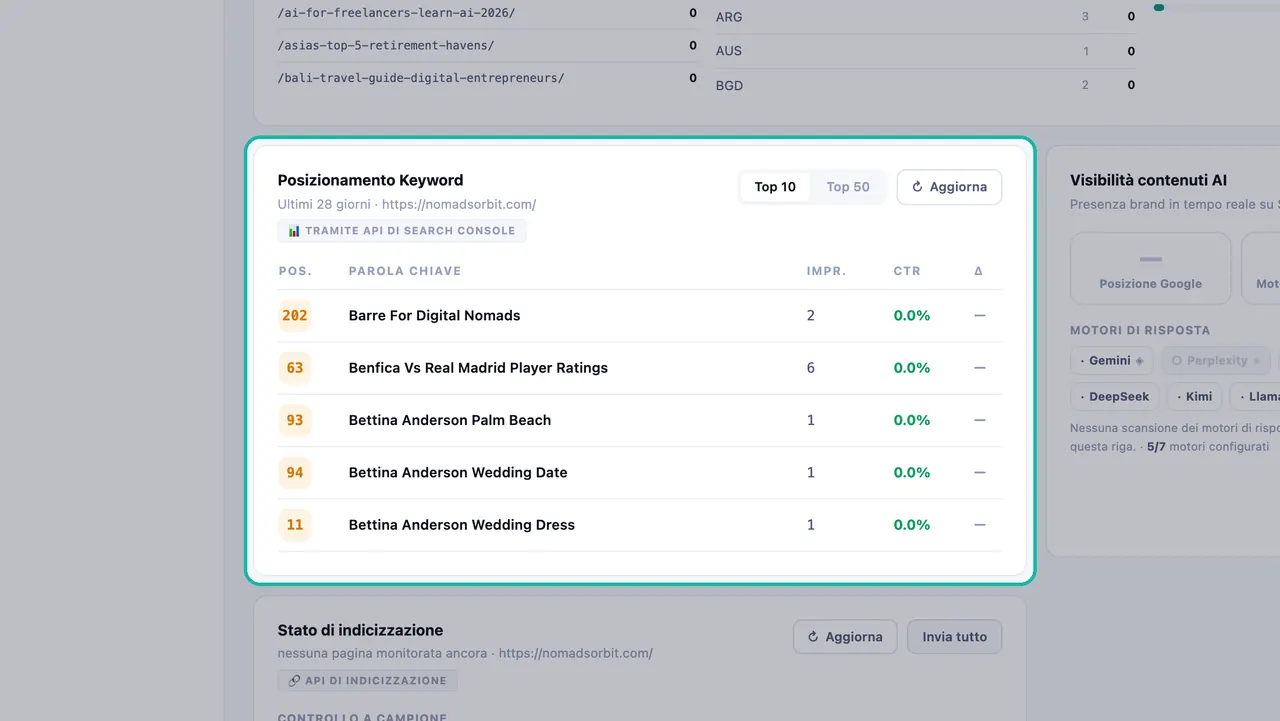Image resolution: width=1280 pixels, height=721 pixels.
Task: Click position badge 202
Action: coord(295,316)
